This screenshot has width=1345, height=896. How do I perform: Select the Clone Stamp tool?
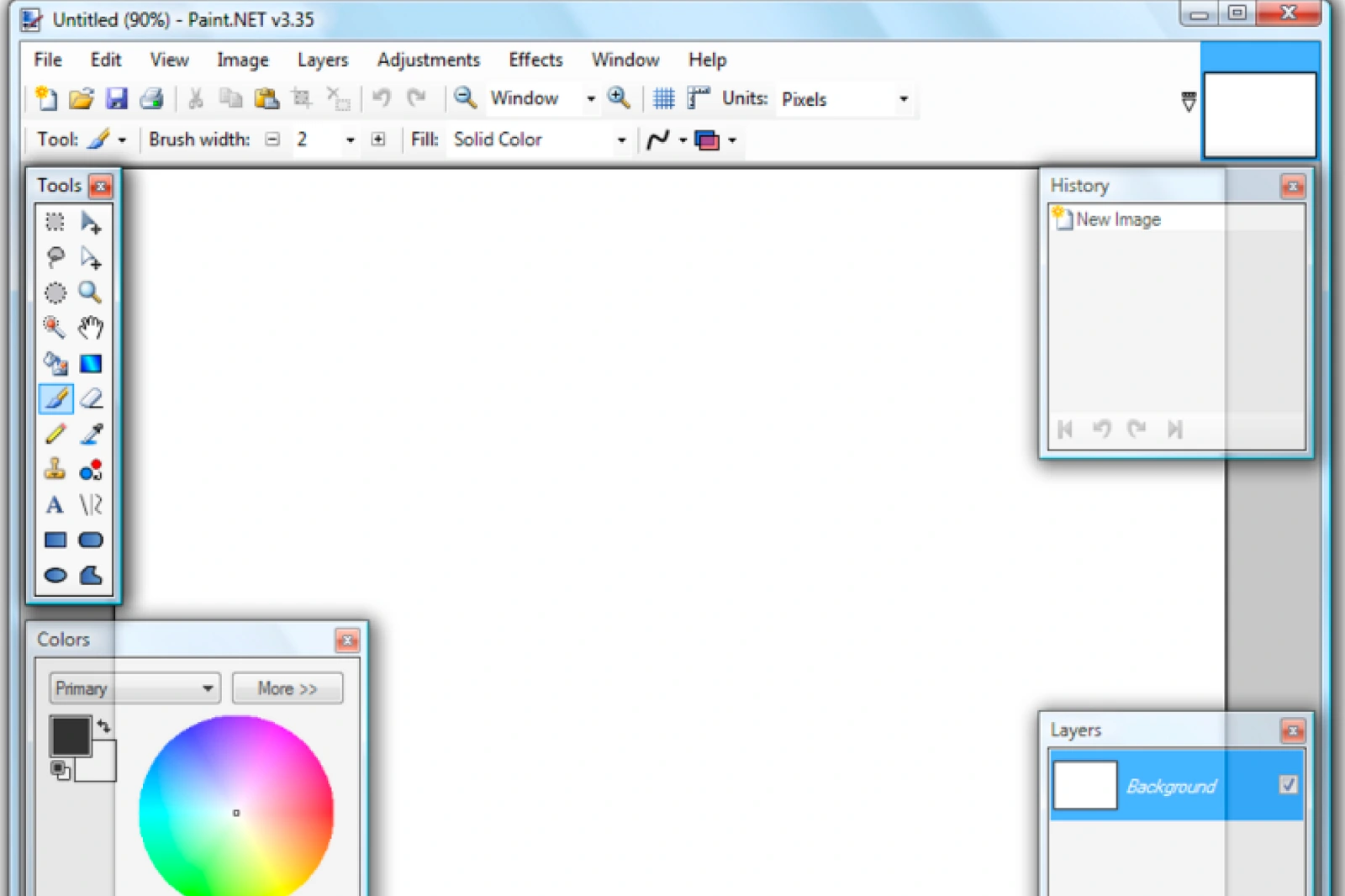[x=55, y=470]
